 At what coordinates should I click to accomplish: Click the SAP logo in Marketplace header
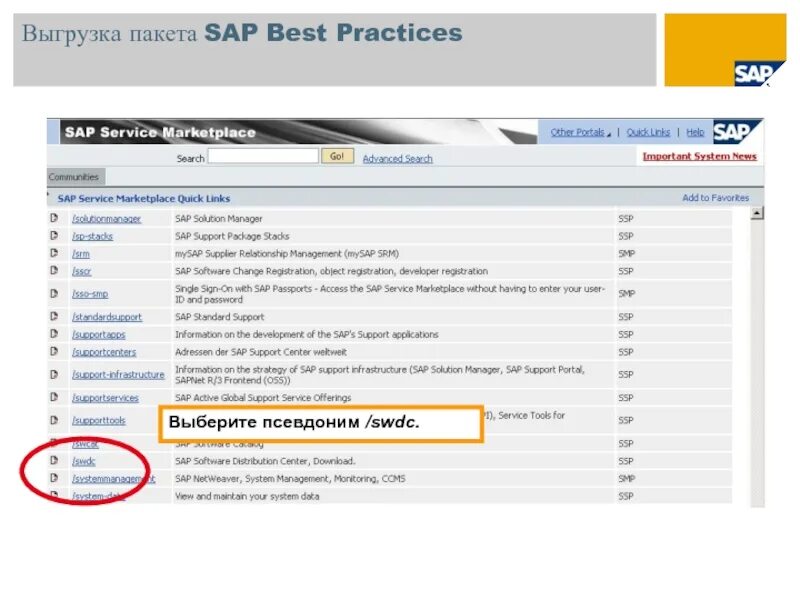737,132
